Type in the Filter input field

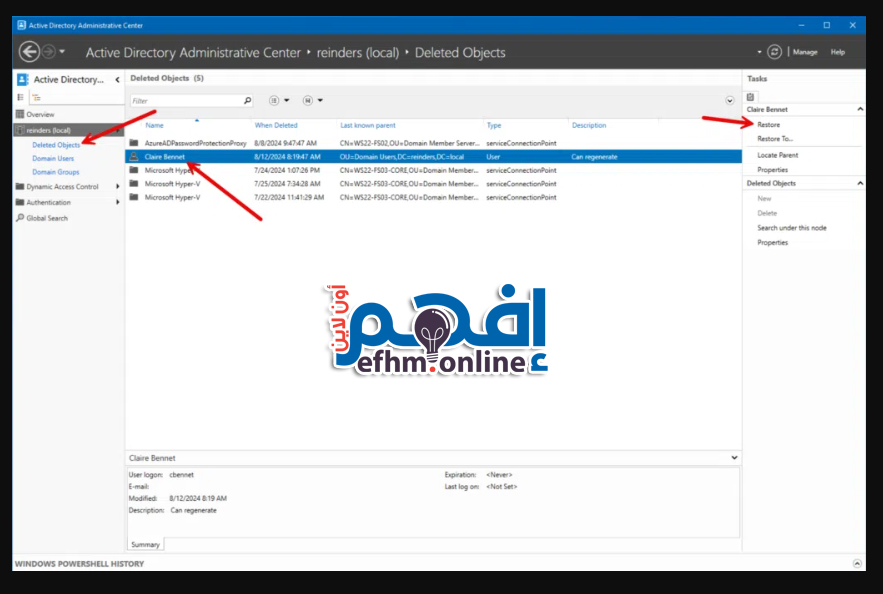[185, 101]
